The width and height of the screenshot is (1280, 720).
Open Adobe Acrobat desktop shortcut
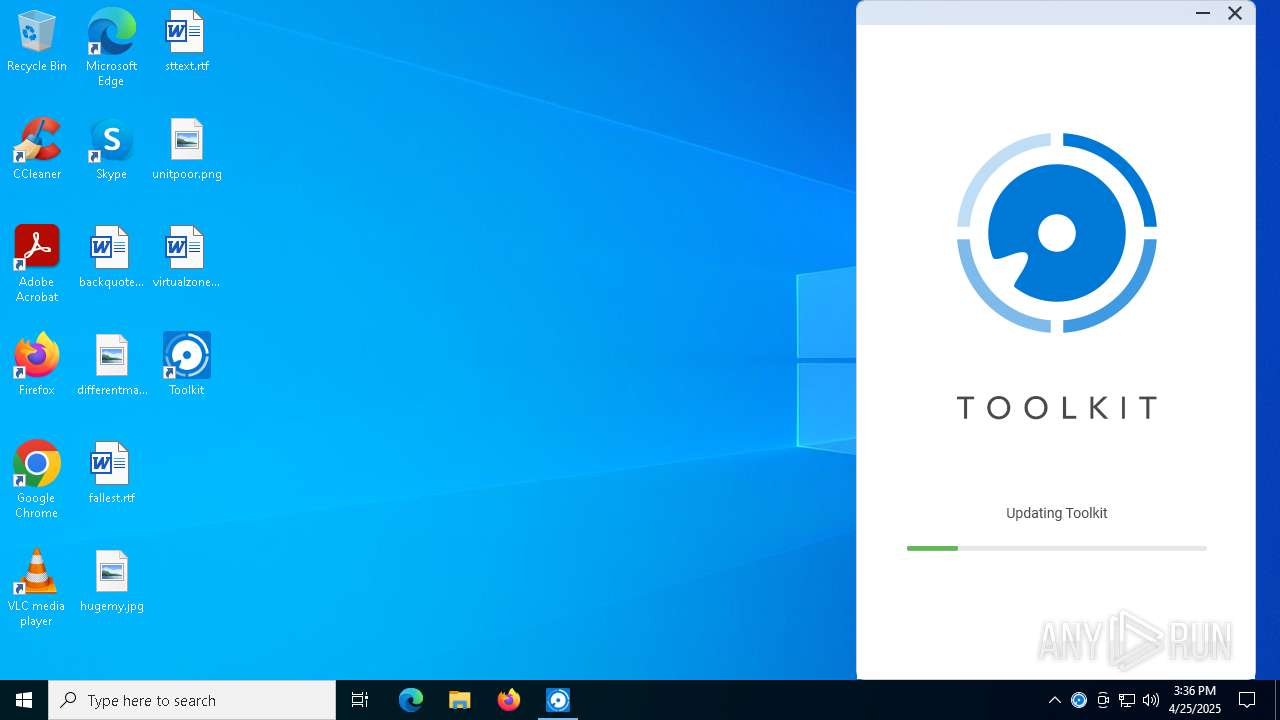coord(36,264)
